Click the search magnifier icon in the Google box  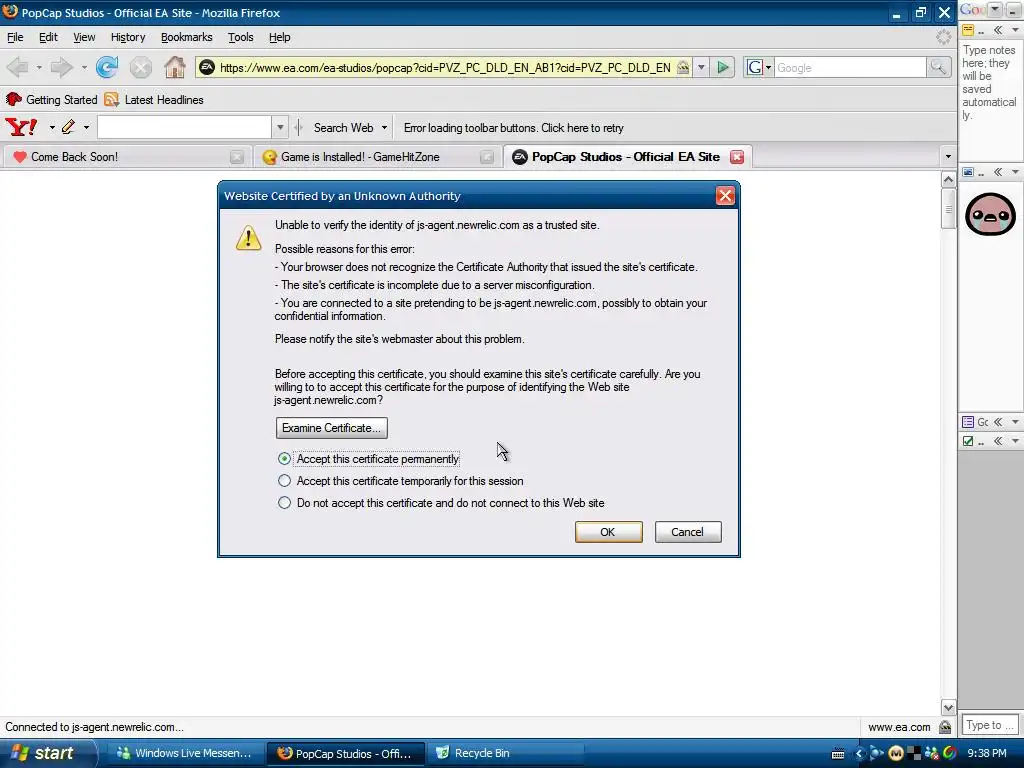938,67
